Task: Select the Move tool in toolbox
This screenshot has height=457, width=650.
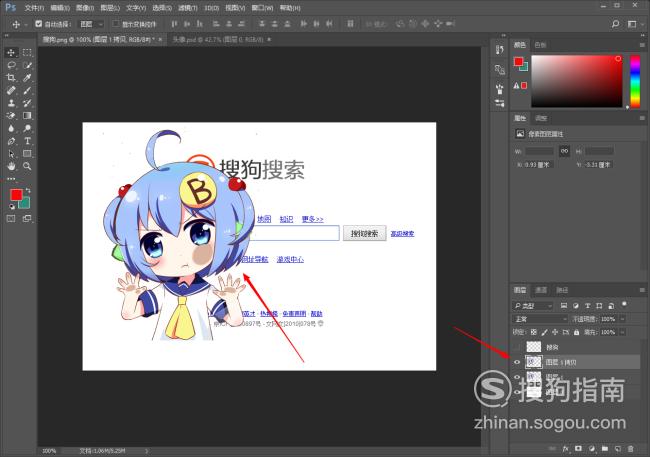Action: tap(11, 52)
